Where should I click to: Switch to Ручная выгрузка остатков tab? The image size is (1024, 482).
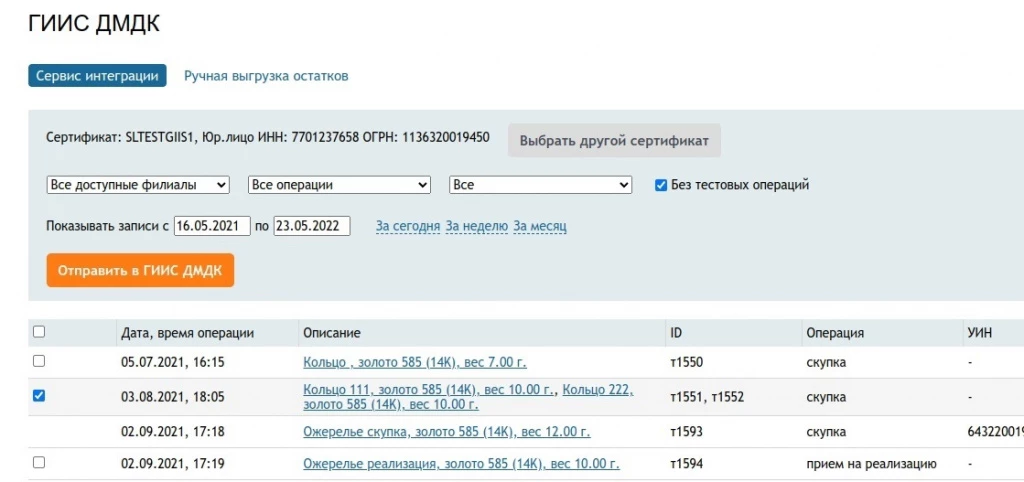tap(266, 76)
